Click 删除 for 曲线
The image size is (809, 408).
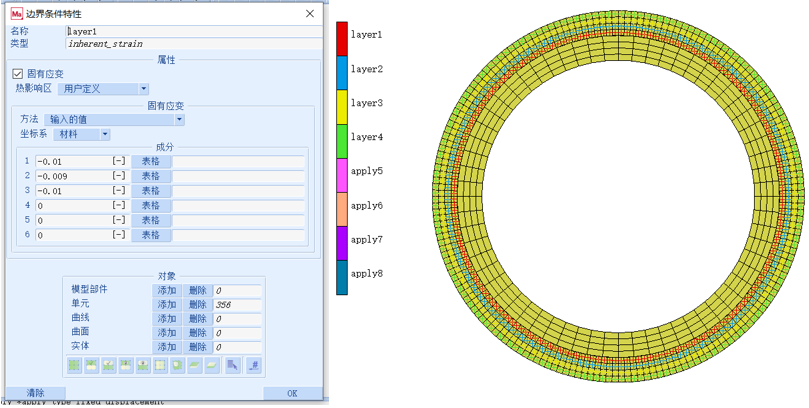click(198, 319)
